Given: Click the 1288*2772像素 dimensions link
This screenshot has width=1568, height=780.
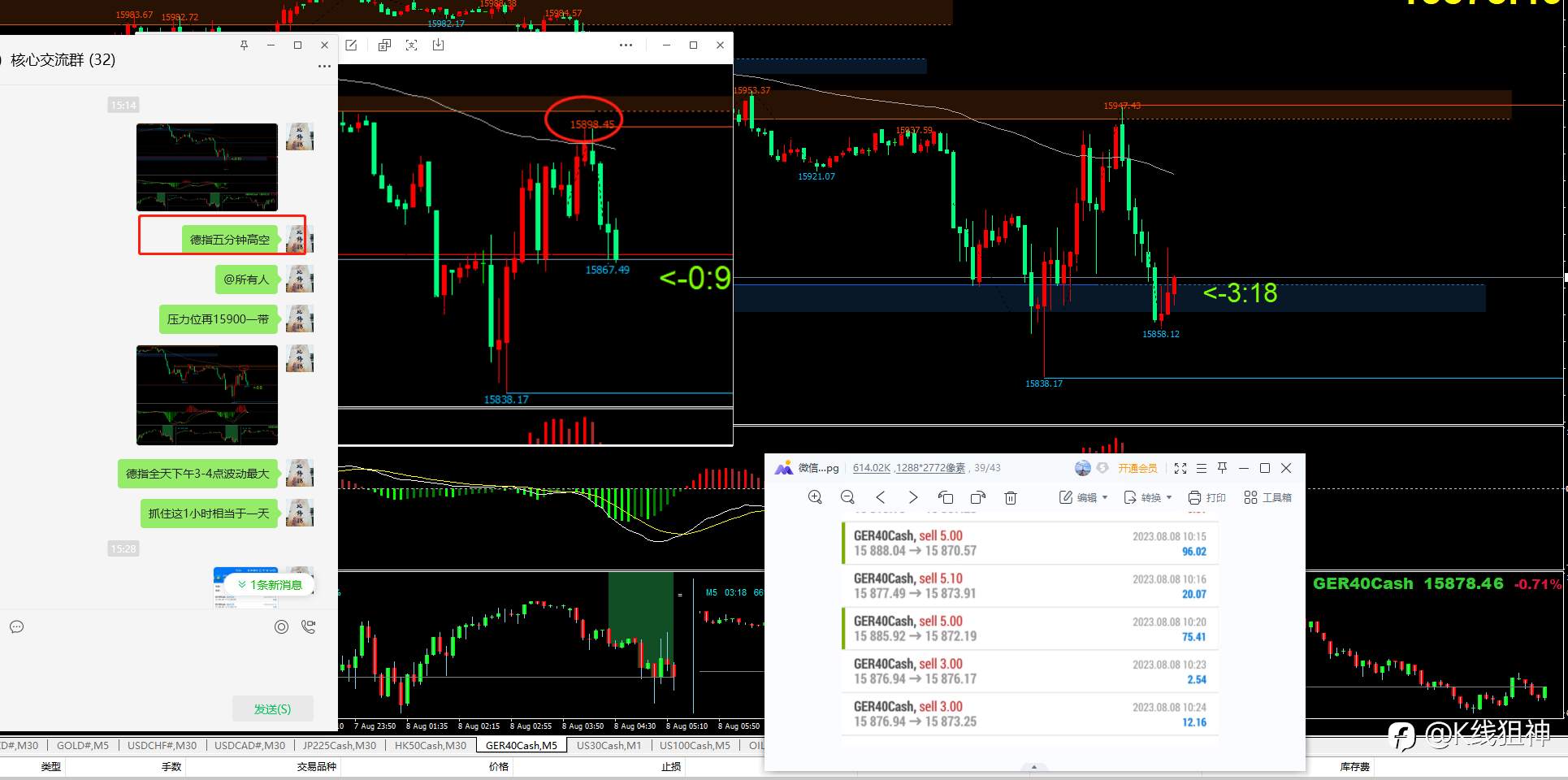Looking at the screenshot, I should tap(930, 468).
